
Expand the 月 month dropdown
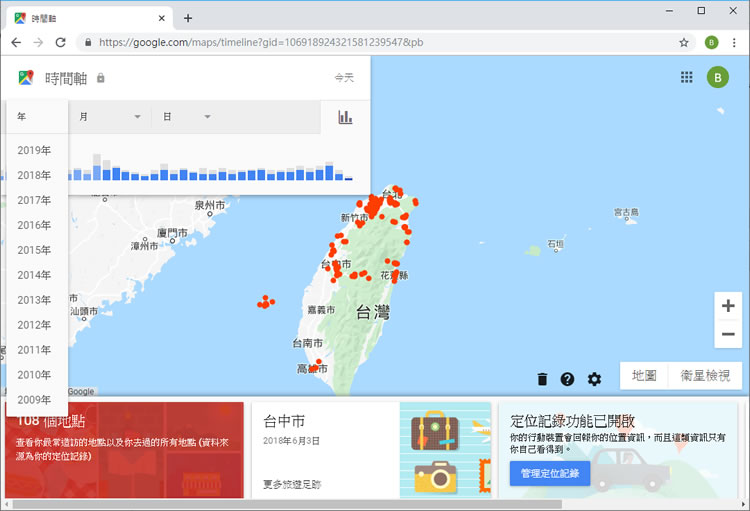pyautogui.click(x=110, y=117)
